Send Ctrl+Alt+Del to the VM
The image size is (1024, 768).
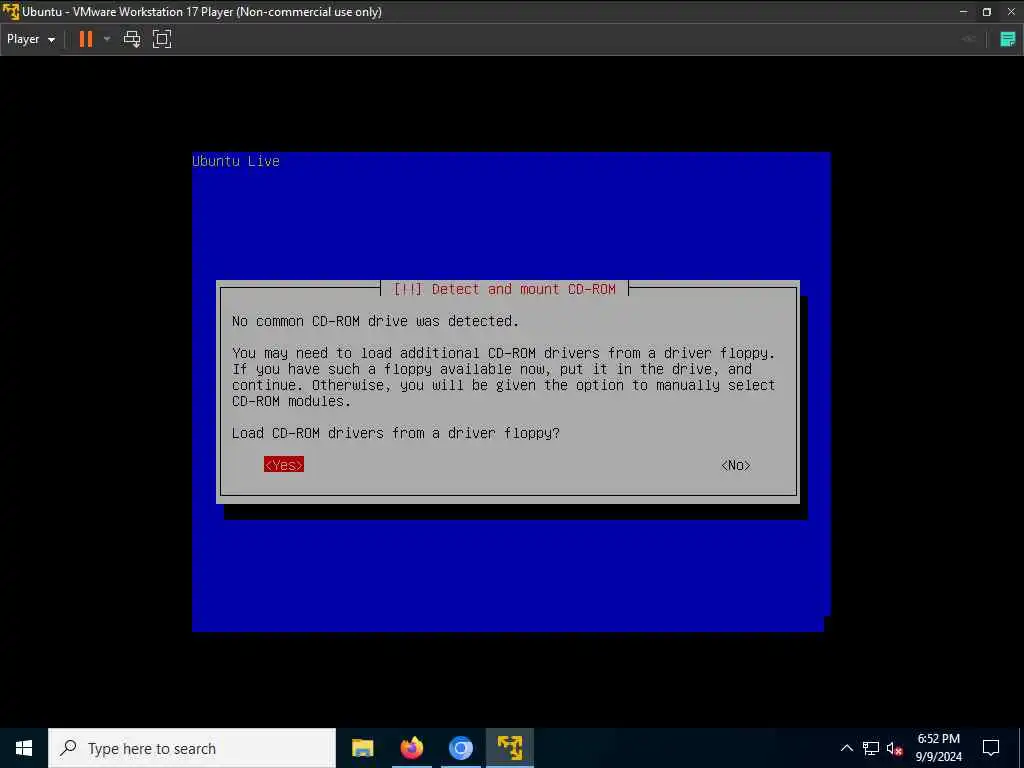(x=132, y=39)
